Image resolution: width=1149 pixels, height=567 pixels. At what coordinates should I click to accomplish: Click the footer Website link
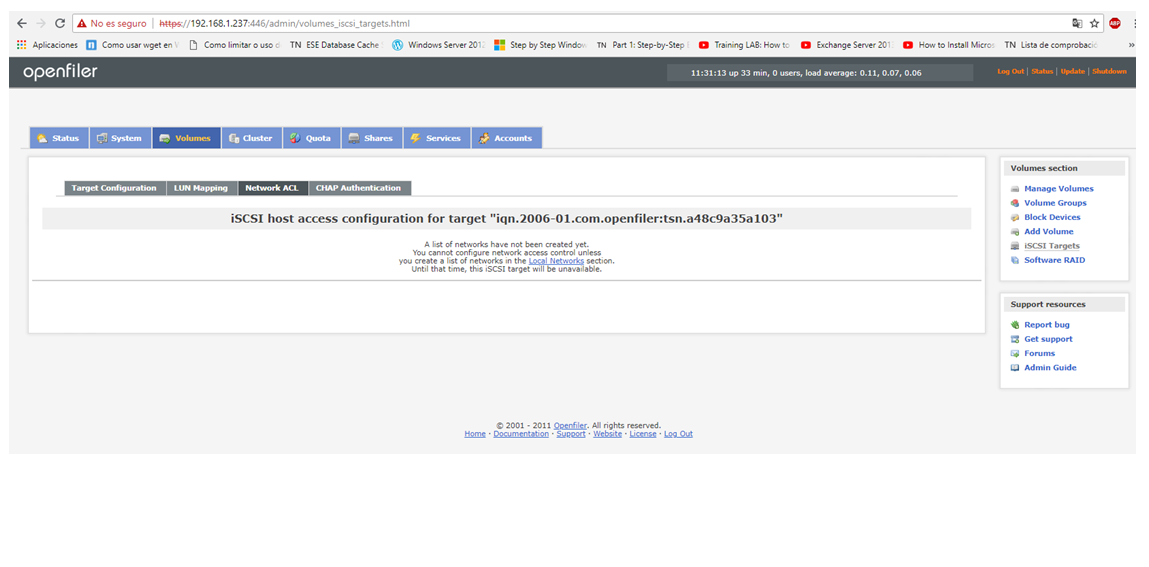607,434
